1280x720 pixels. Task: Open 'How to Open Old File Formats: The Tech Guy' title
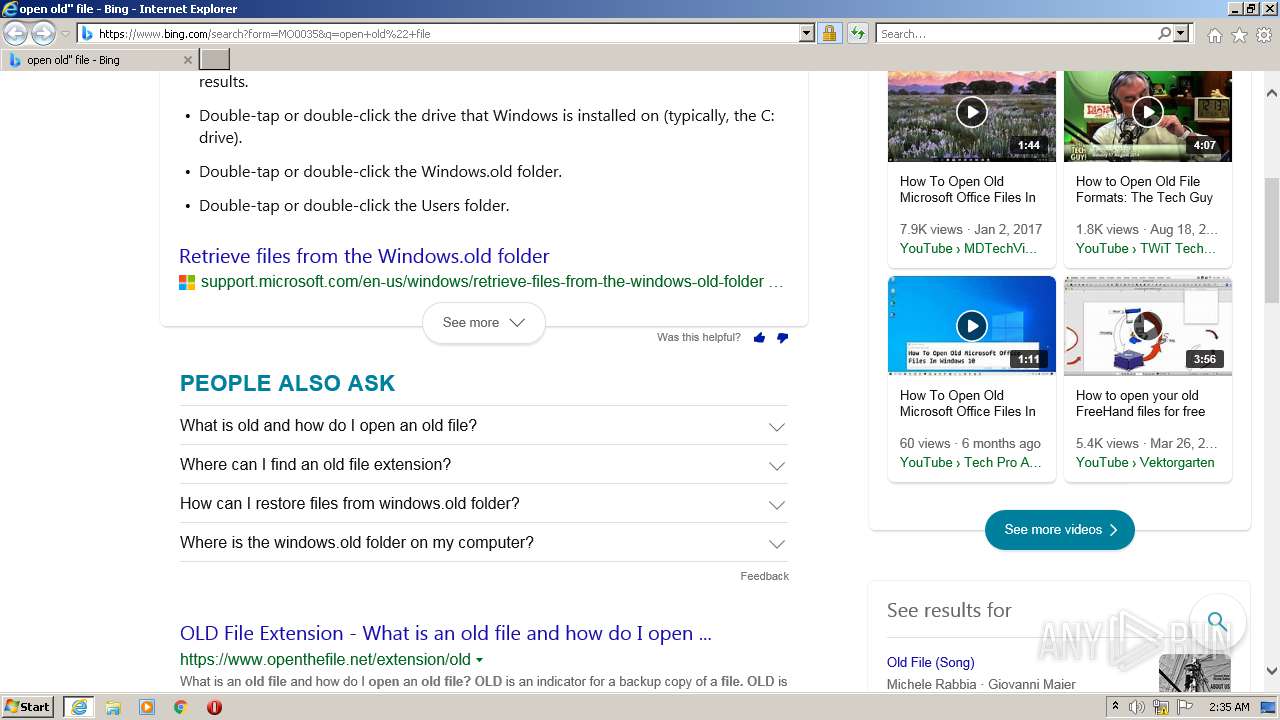[1144, 189]
